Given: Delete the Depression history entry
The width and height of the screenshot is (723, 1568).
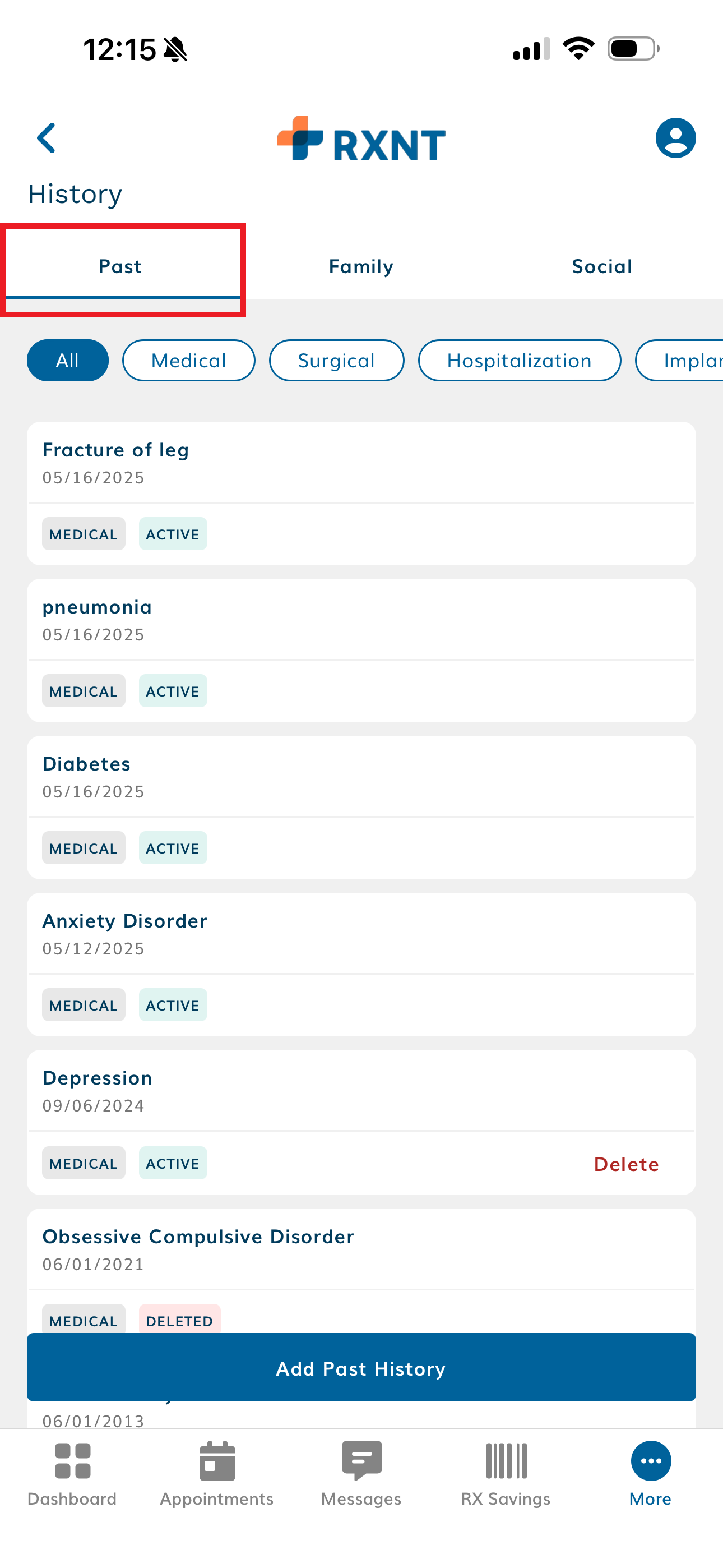Looking at the screenshot, I should click(x=626, y=1164).
